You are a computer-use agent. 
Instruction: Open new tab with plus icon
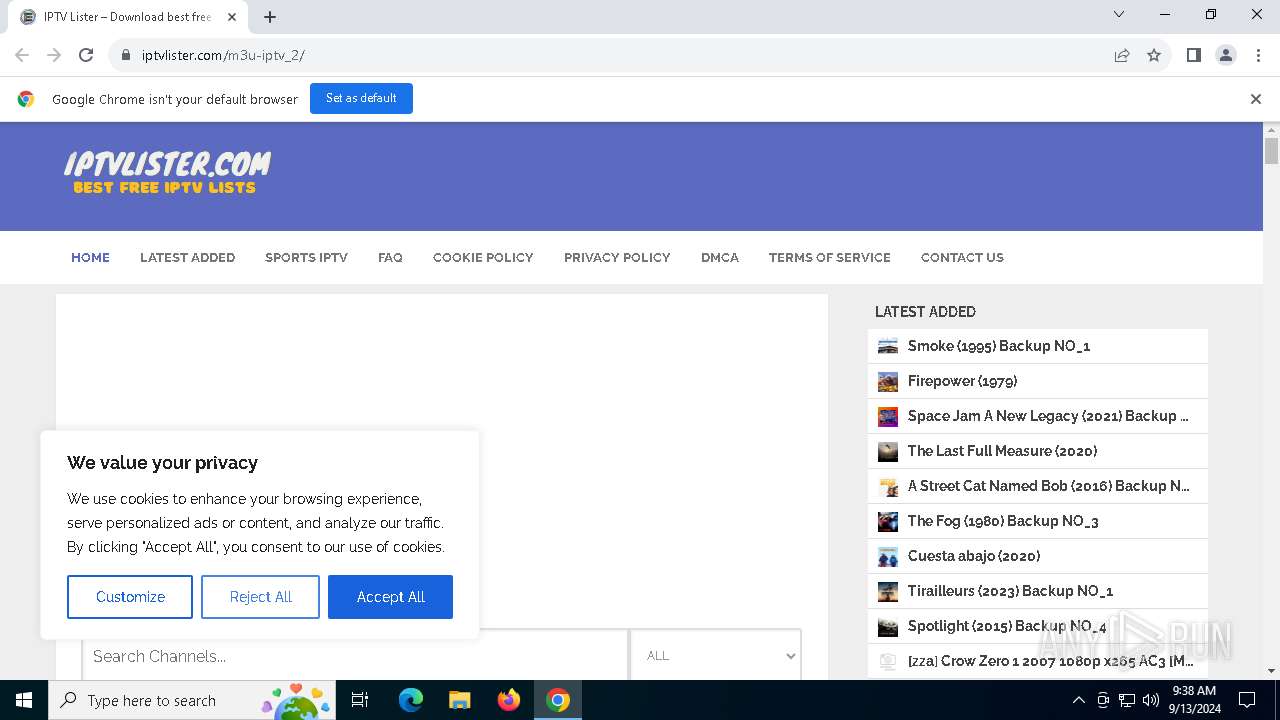click(x=270, y=17)
